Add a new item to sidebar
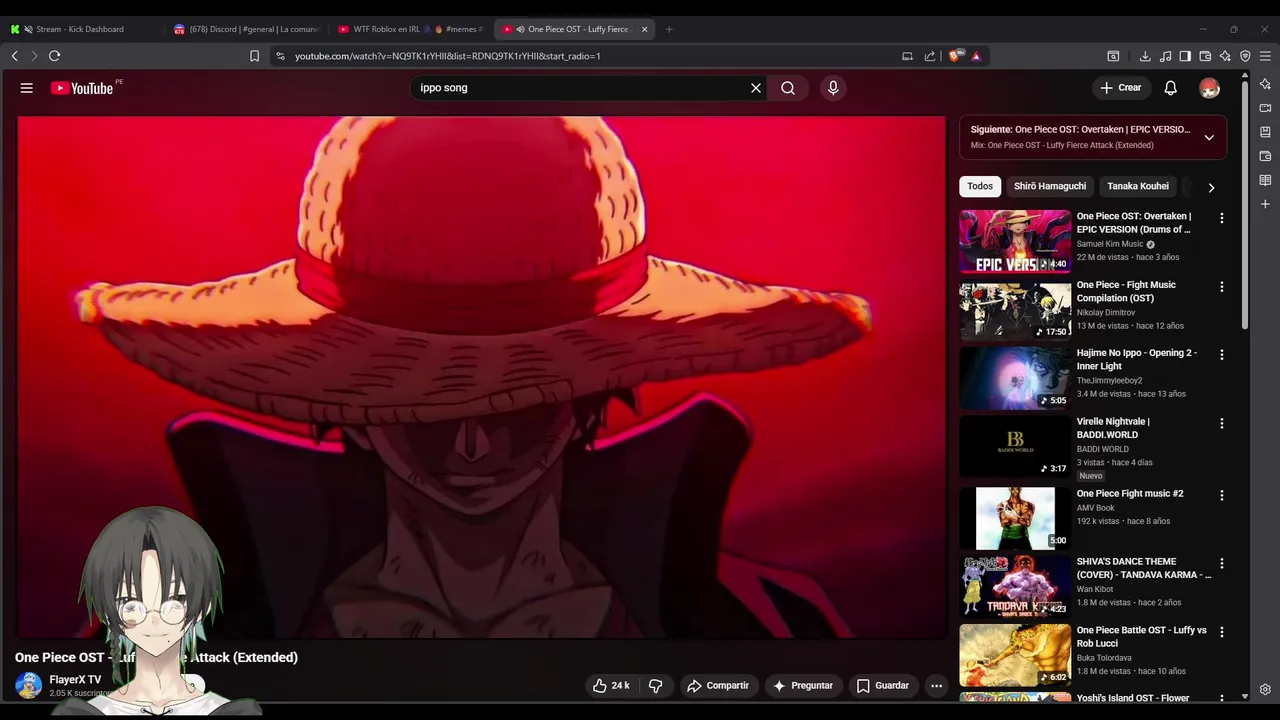1280x720 pixels. pos(1265,204)
